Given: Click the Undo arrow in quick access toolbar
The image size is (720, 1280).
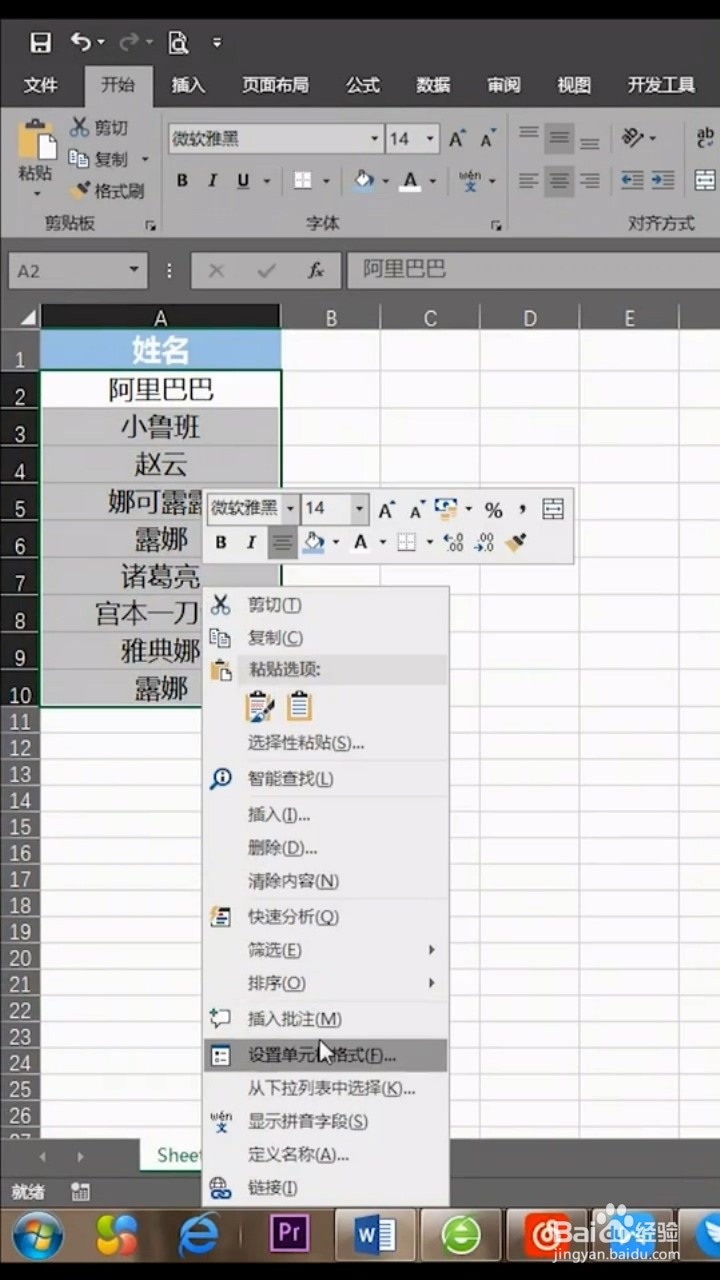Looking at the screenshot, I should click(81, 42).
